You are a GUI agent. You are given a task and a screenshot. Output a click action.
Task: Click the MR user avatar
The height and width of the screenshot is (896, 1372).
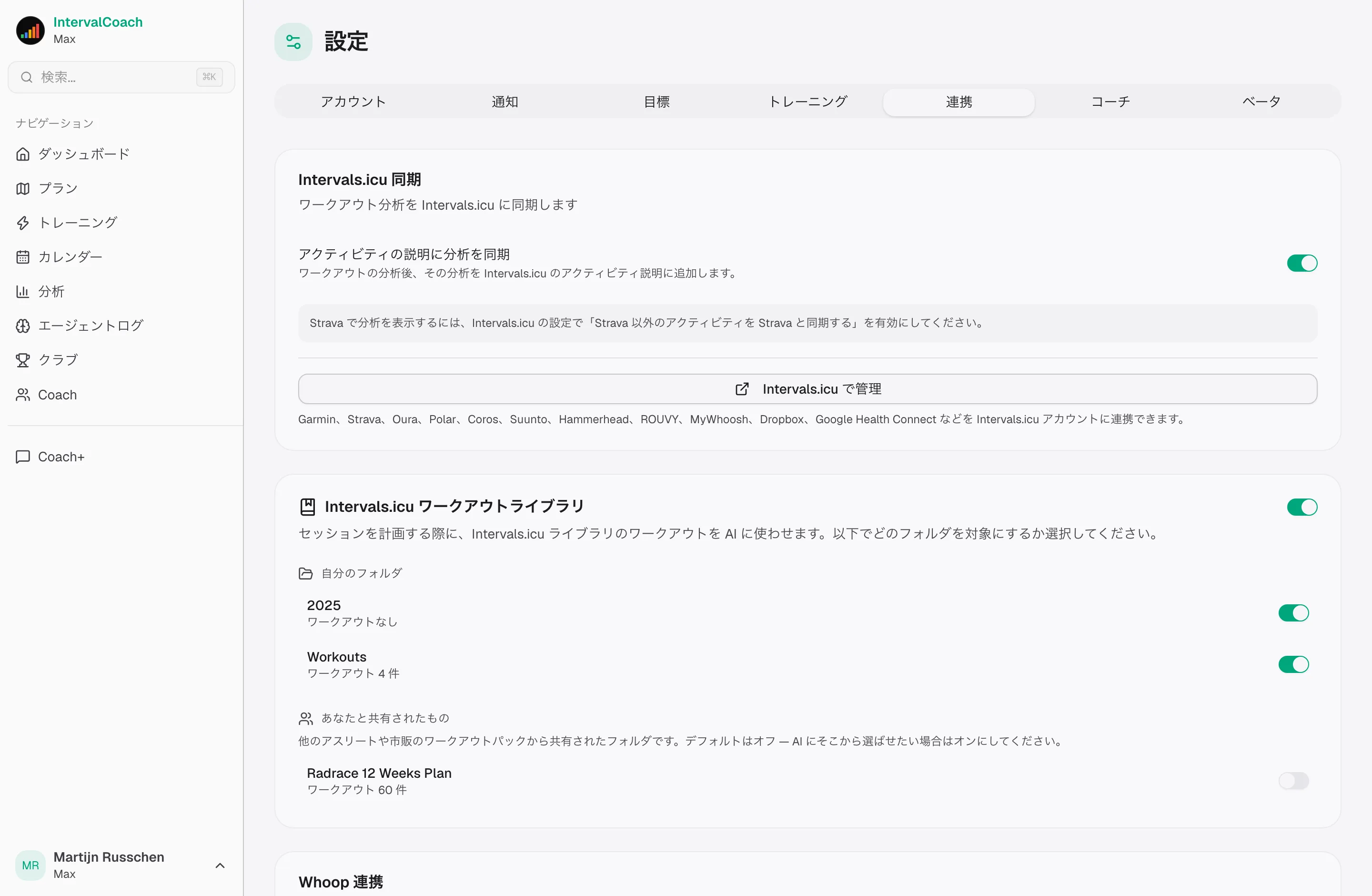click(30, 865)
